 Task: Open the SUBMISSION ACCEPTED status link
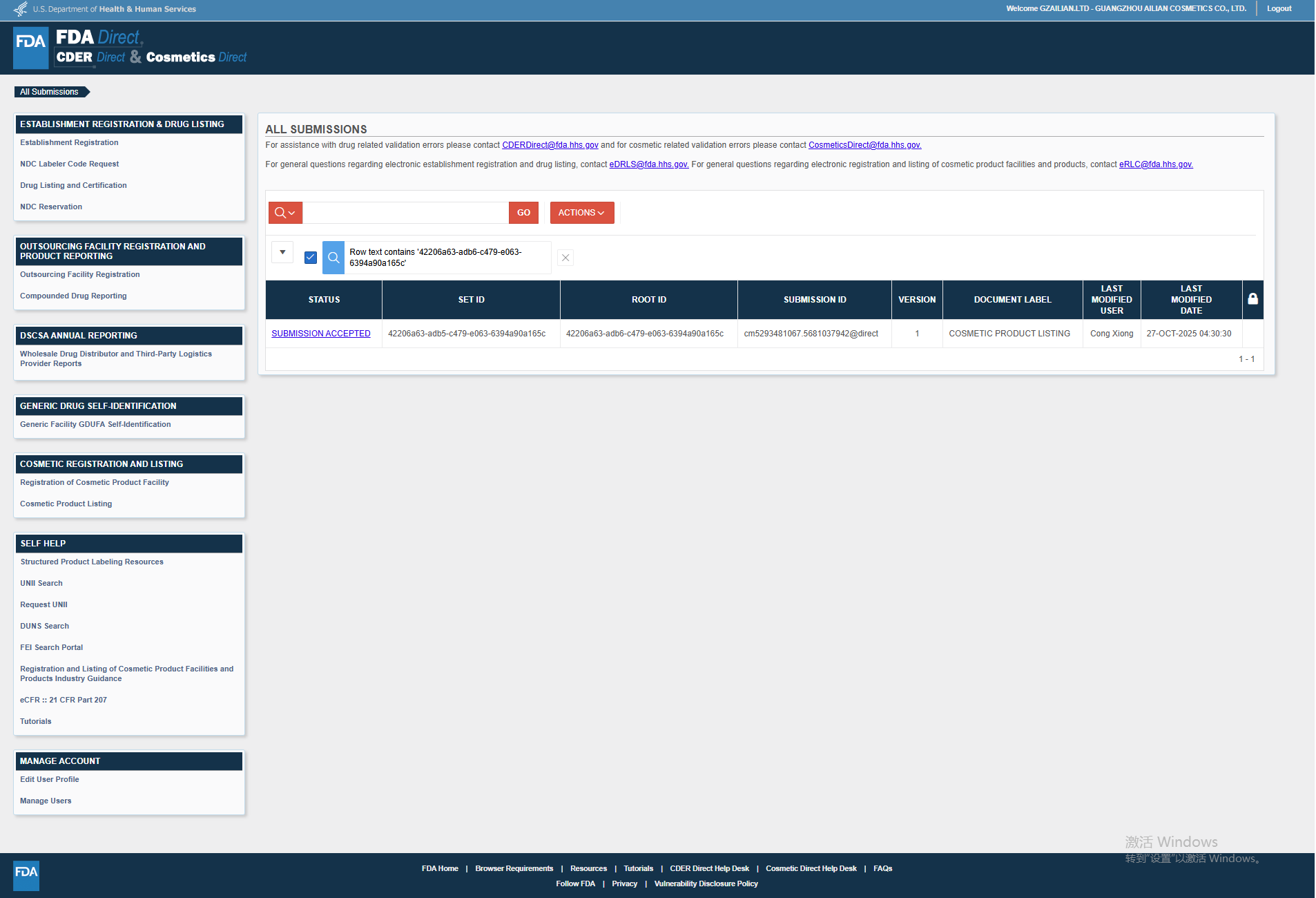coord(321,334)
